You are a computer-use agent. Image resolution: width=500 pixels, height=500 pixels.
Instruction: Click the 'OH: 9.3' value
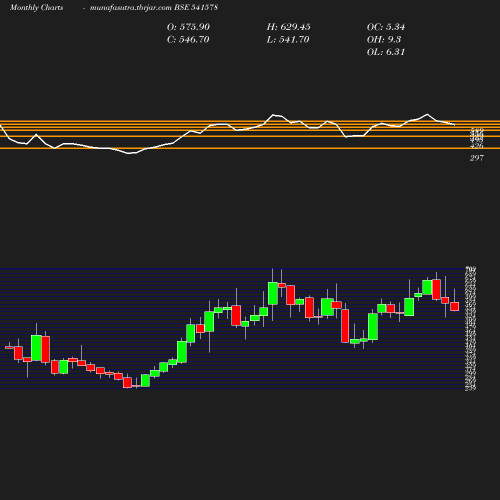[384, 40]
